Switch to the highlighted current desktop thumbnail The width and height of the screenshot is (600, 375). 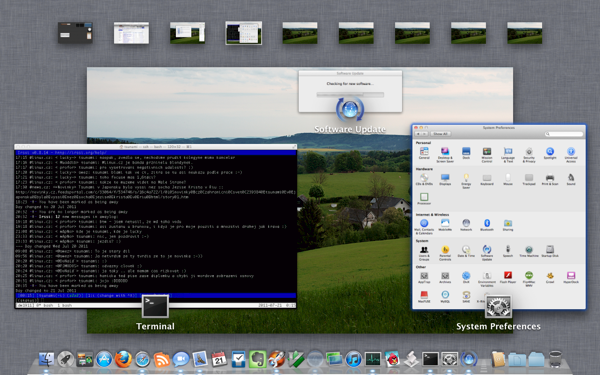click(244, 33)
